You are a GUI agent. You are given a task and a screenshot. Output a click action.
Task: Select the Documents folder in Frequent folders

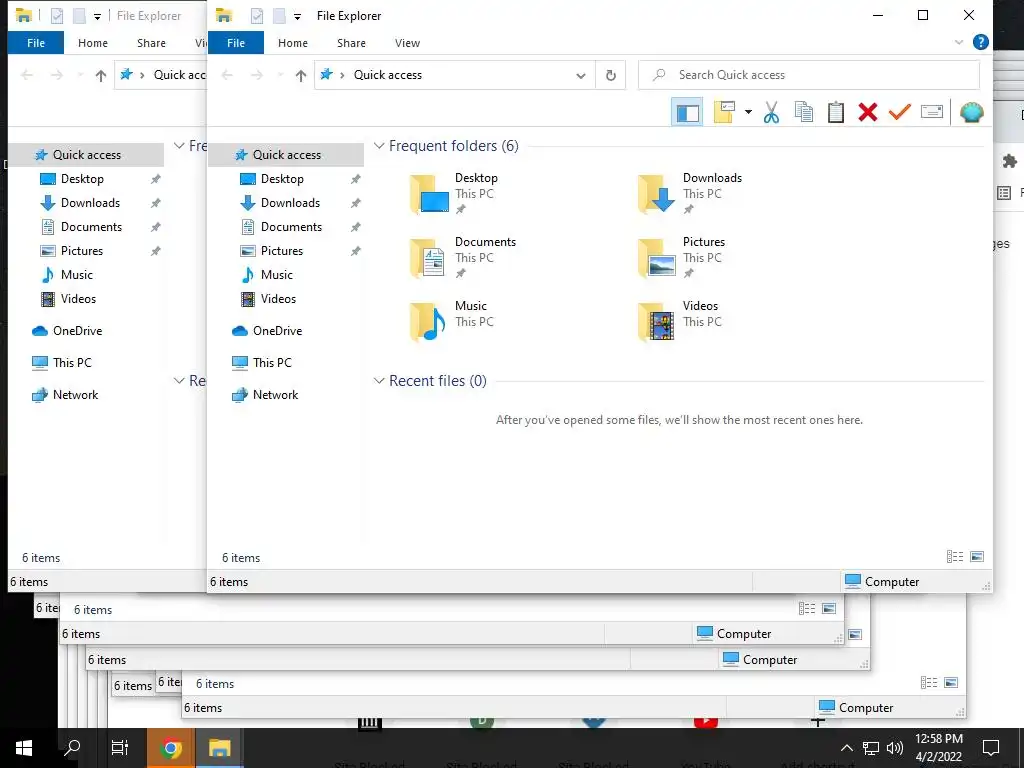(x=464, y=257)
